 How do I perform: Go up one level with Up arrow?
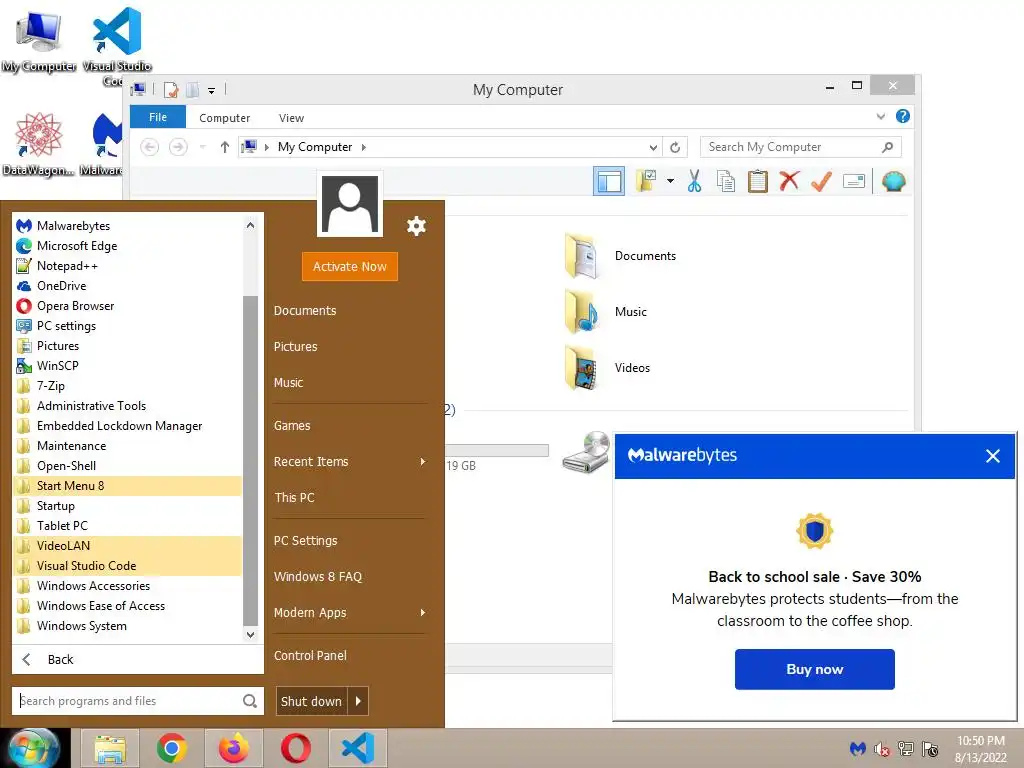tap(225, 147)
